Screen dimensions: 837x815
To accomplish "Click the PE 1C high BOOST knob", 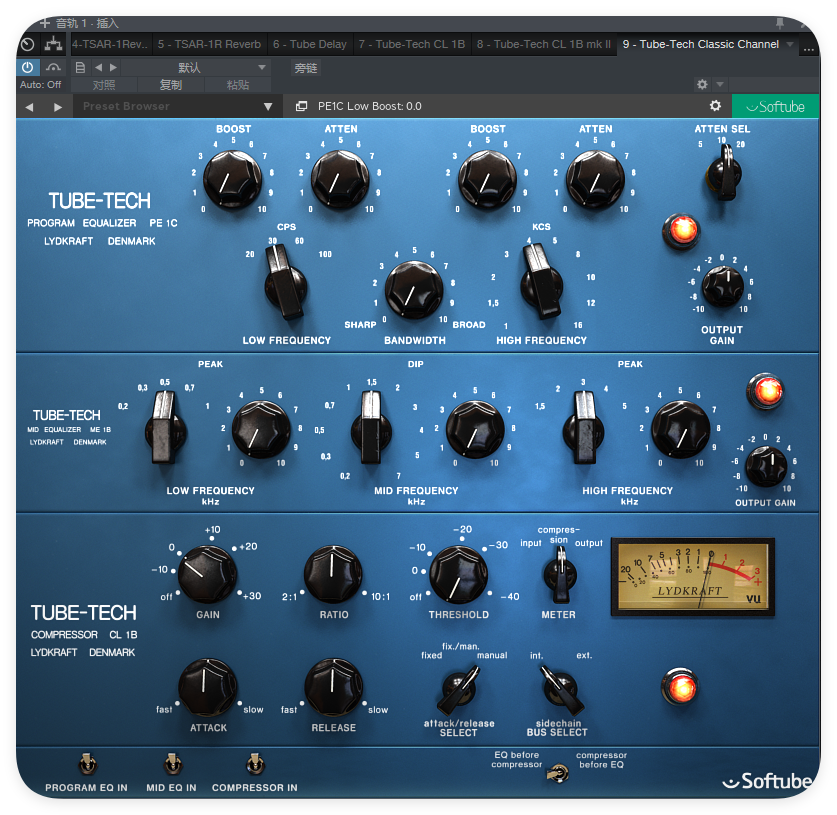I will 487,179.
